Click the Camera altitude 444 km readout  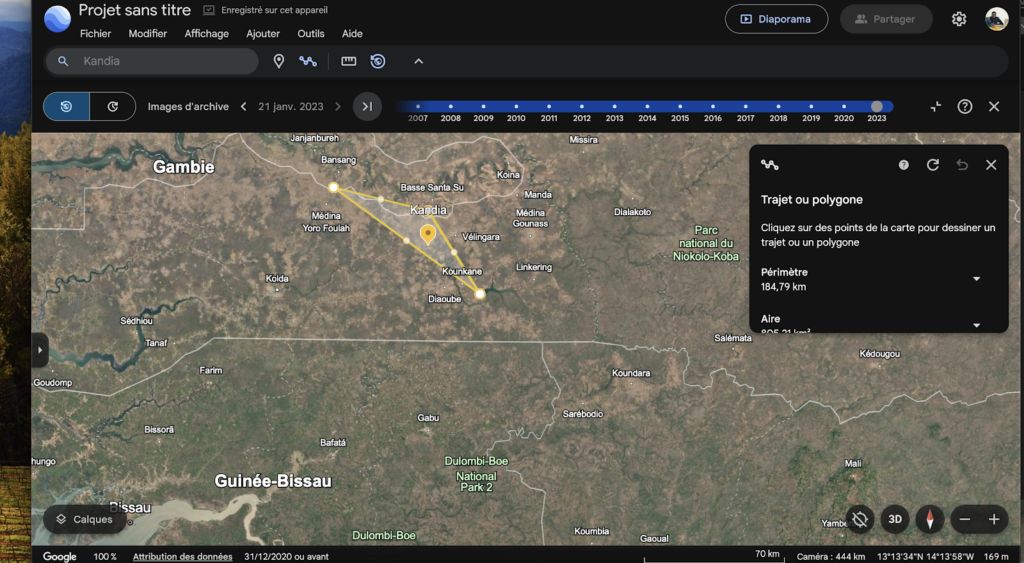point(831,556)
